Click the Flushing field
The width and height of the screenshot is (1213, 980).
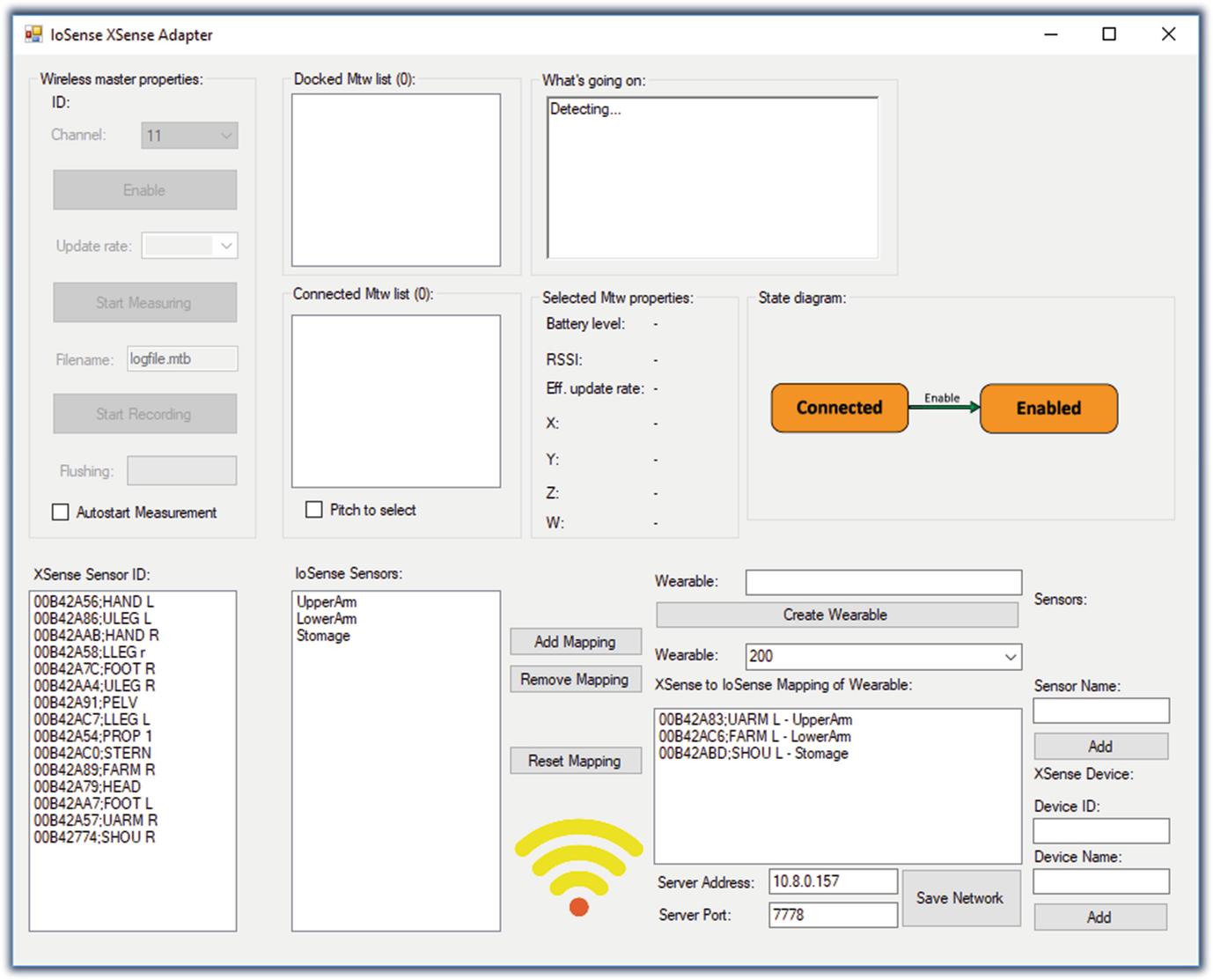pyautogui.click(x=181, y=470)
